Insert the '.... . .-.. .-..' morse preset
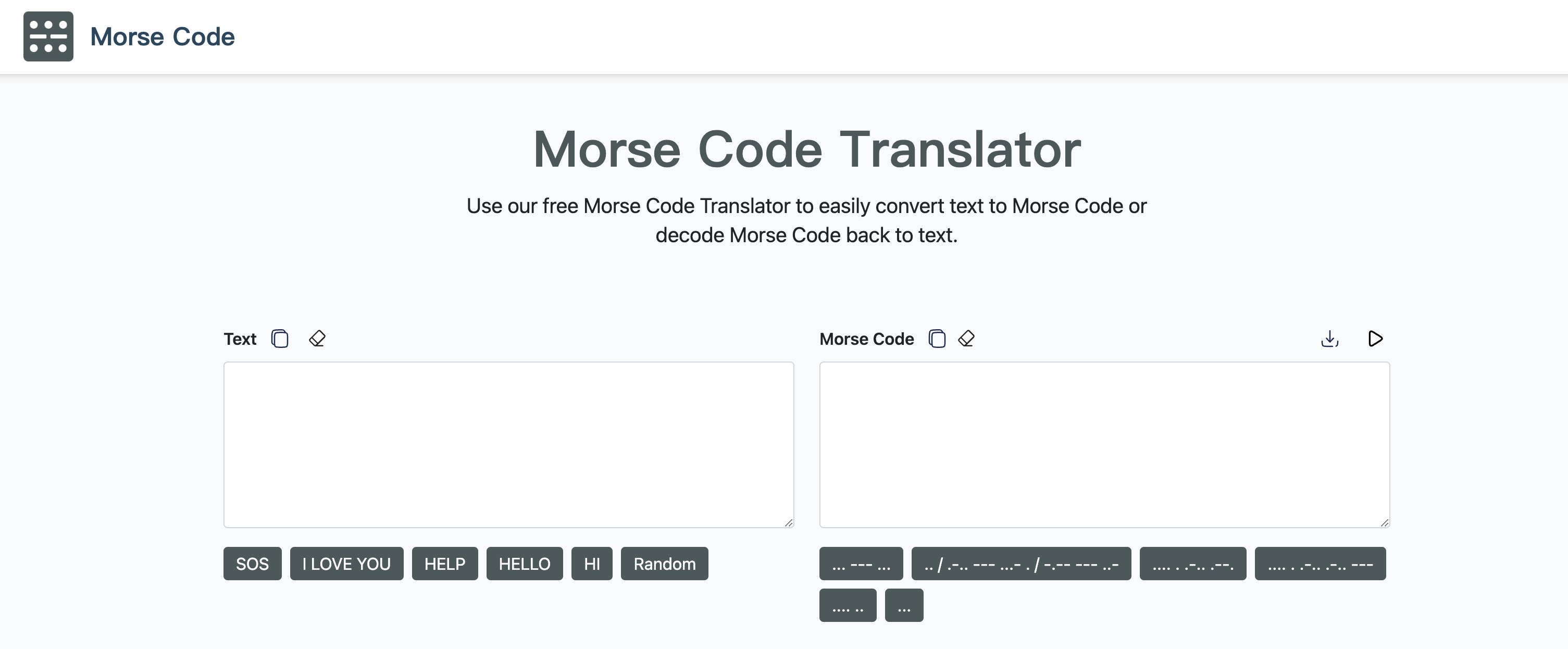 point(1192,564)
